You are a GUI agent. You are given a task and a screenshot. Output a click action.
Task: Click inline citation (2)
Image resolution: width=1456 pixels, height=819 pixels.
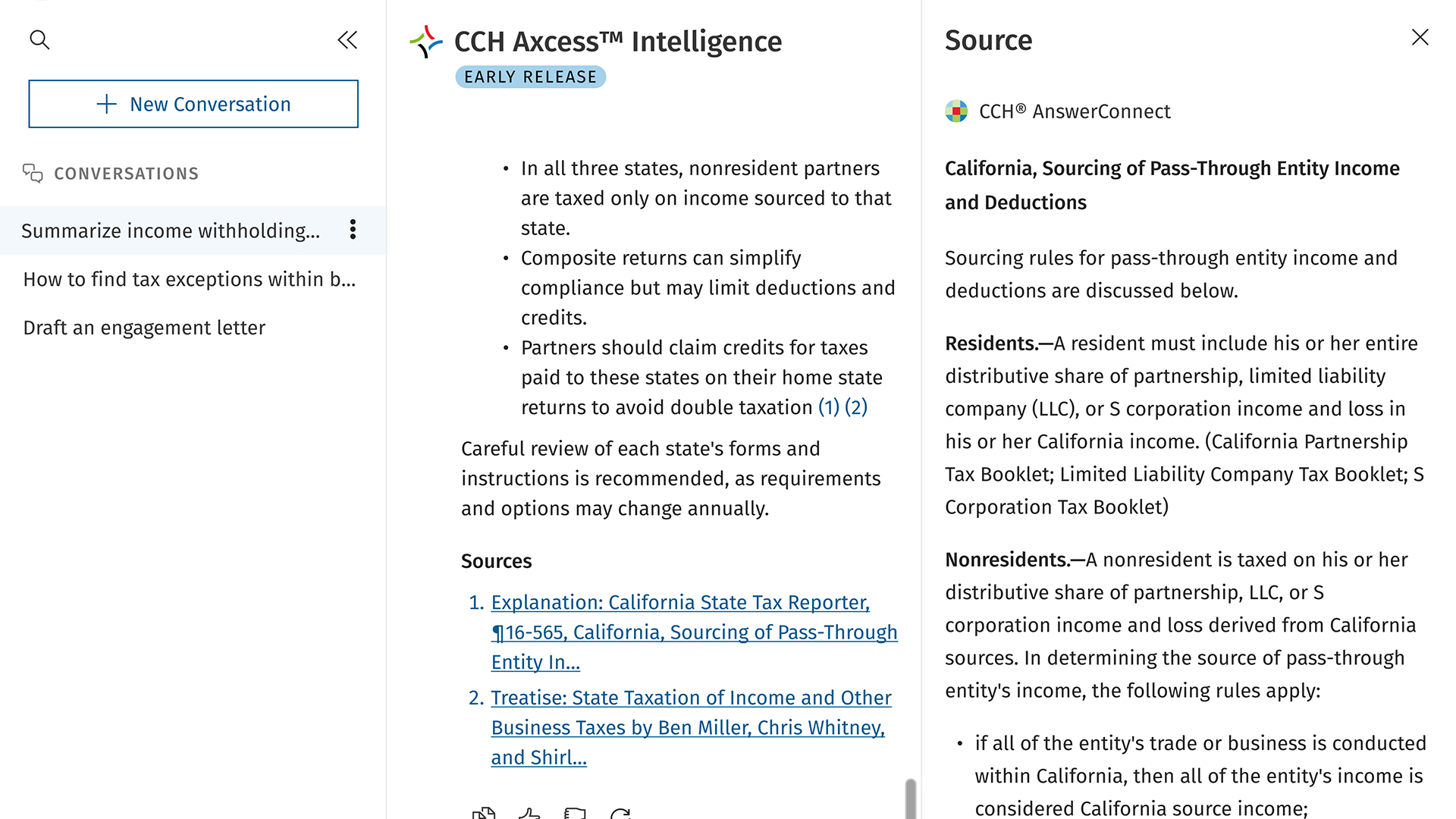tap(856, 407)
